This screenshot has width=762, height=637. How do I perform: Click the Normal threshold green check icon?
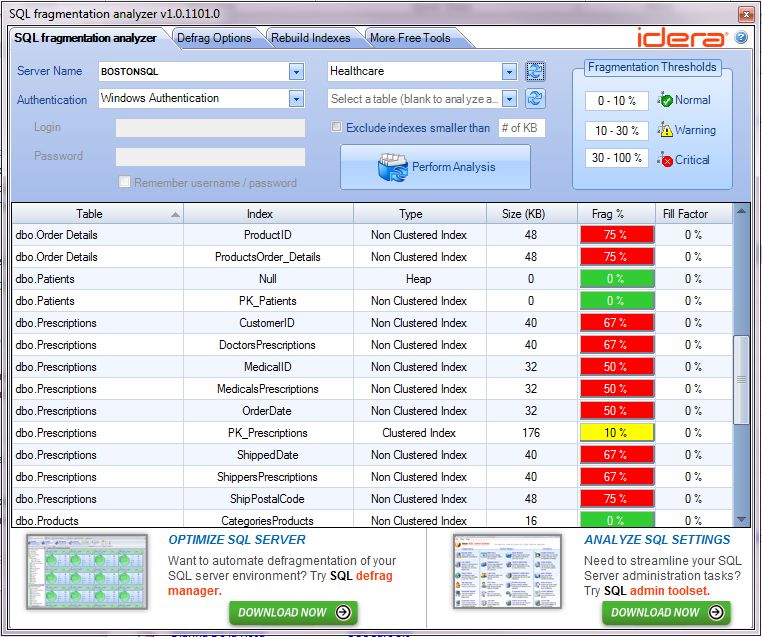pos(665,100)
